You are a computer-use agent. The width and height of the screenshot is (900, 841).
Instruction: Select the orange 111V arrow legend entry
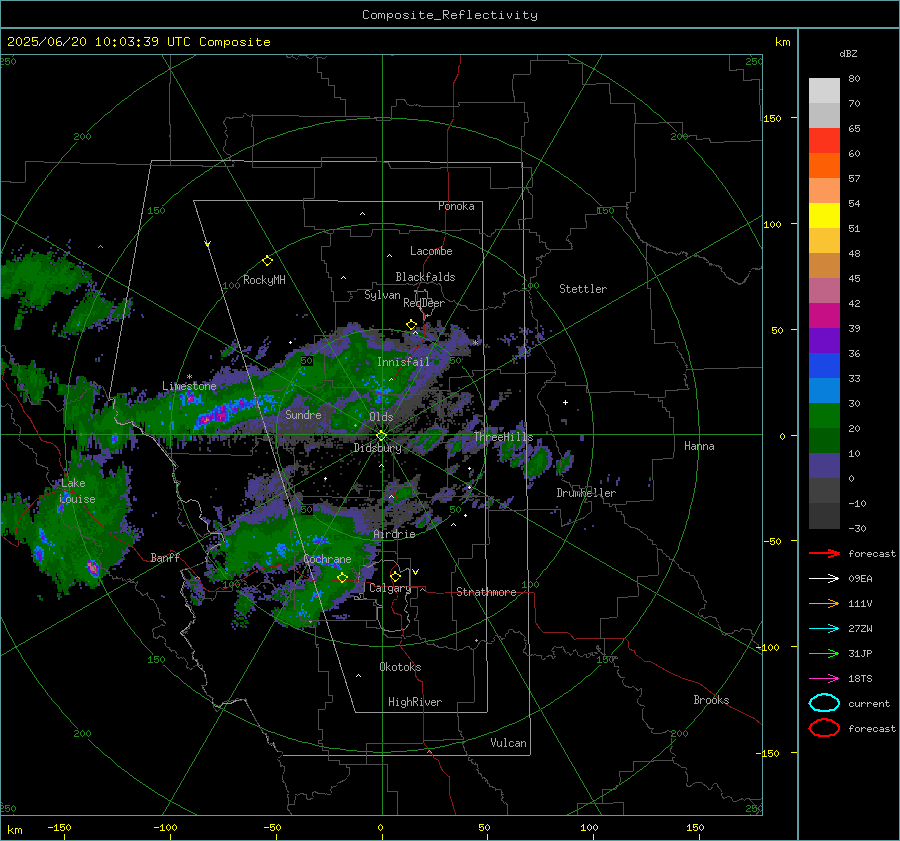click(824, 603)
